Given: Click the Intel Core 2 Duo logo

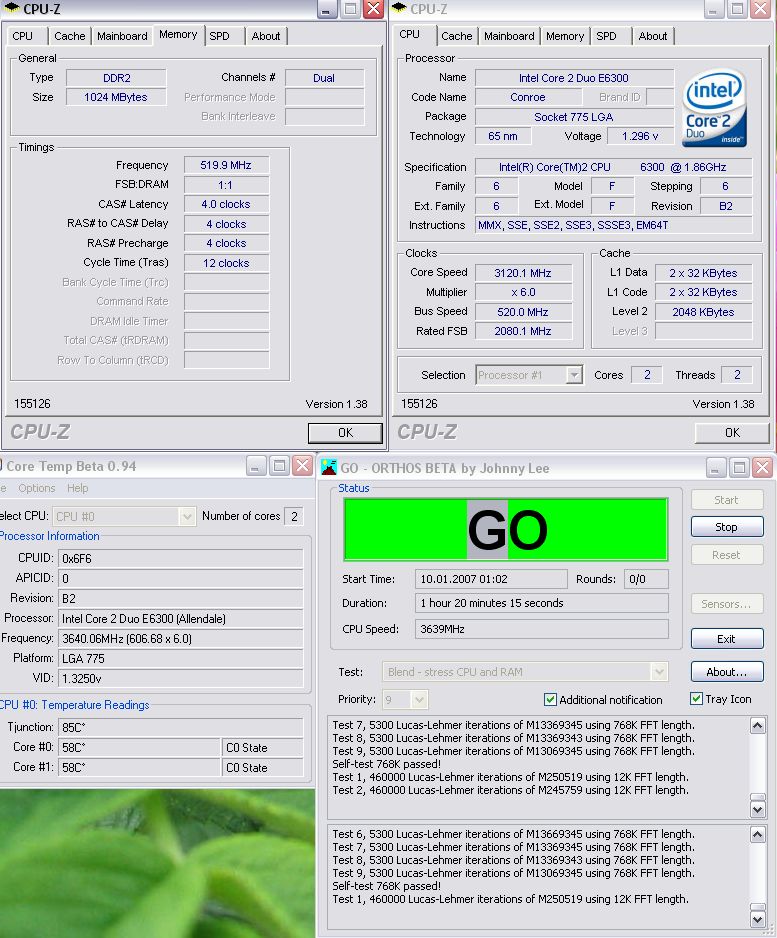Looking at the screenshot, I should [714, 108].
